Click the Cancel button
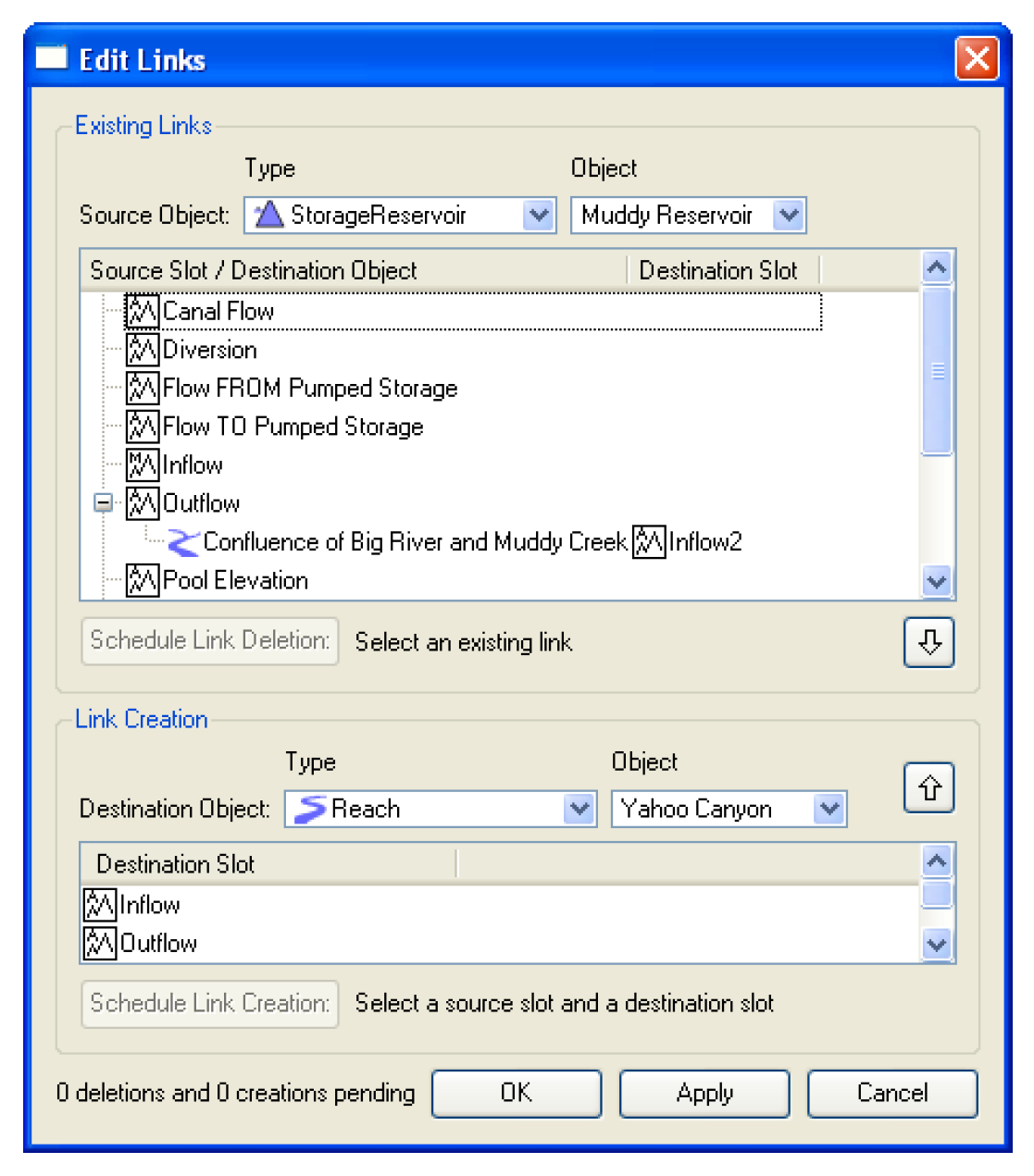Image resolution: width=1034 pixels, height=1176 pixels. pyautogui.click(x=891, y=1093)
